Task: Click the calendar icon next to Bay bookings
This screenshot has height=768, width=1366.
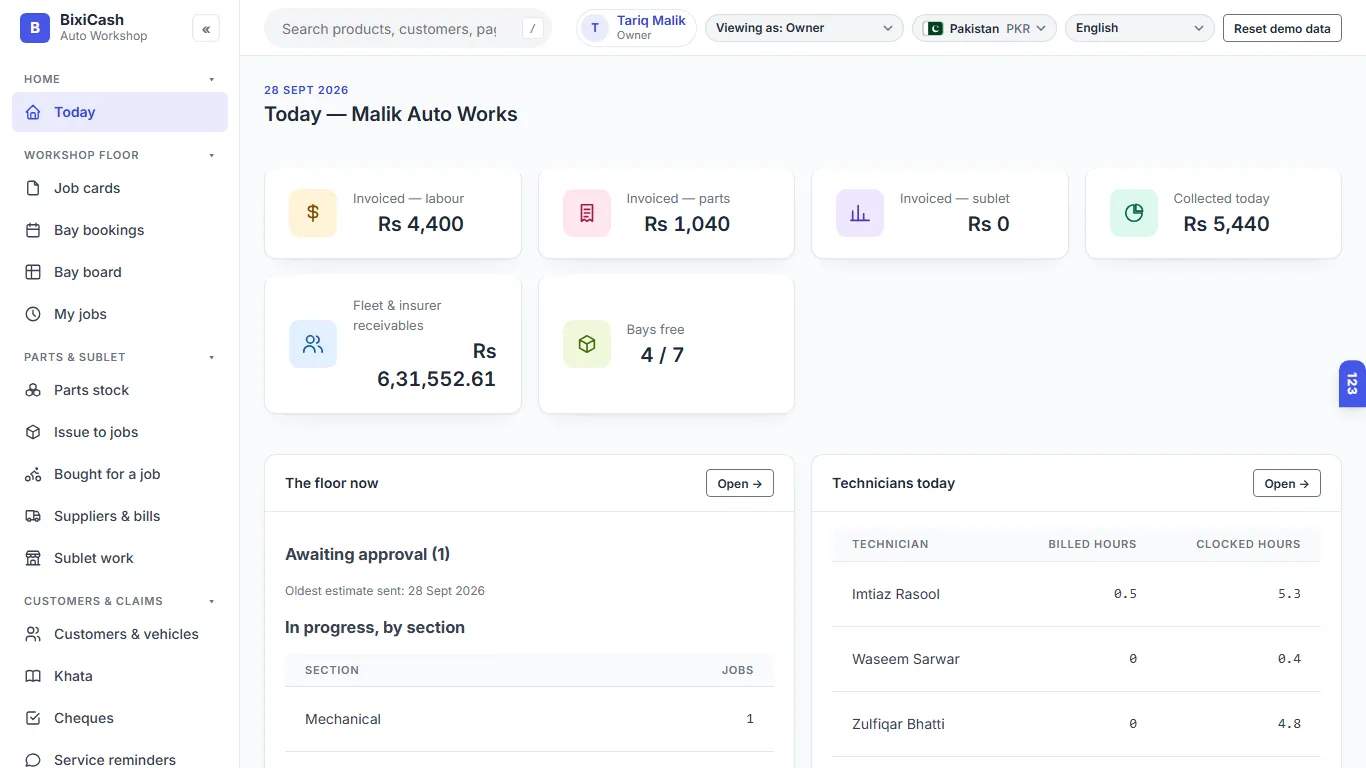Action: 33,230
